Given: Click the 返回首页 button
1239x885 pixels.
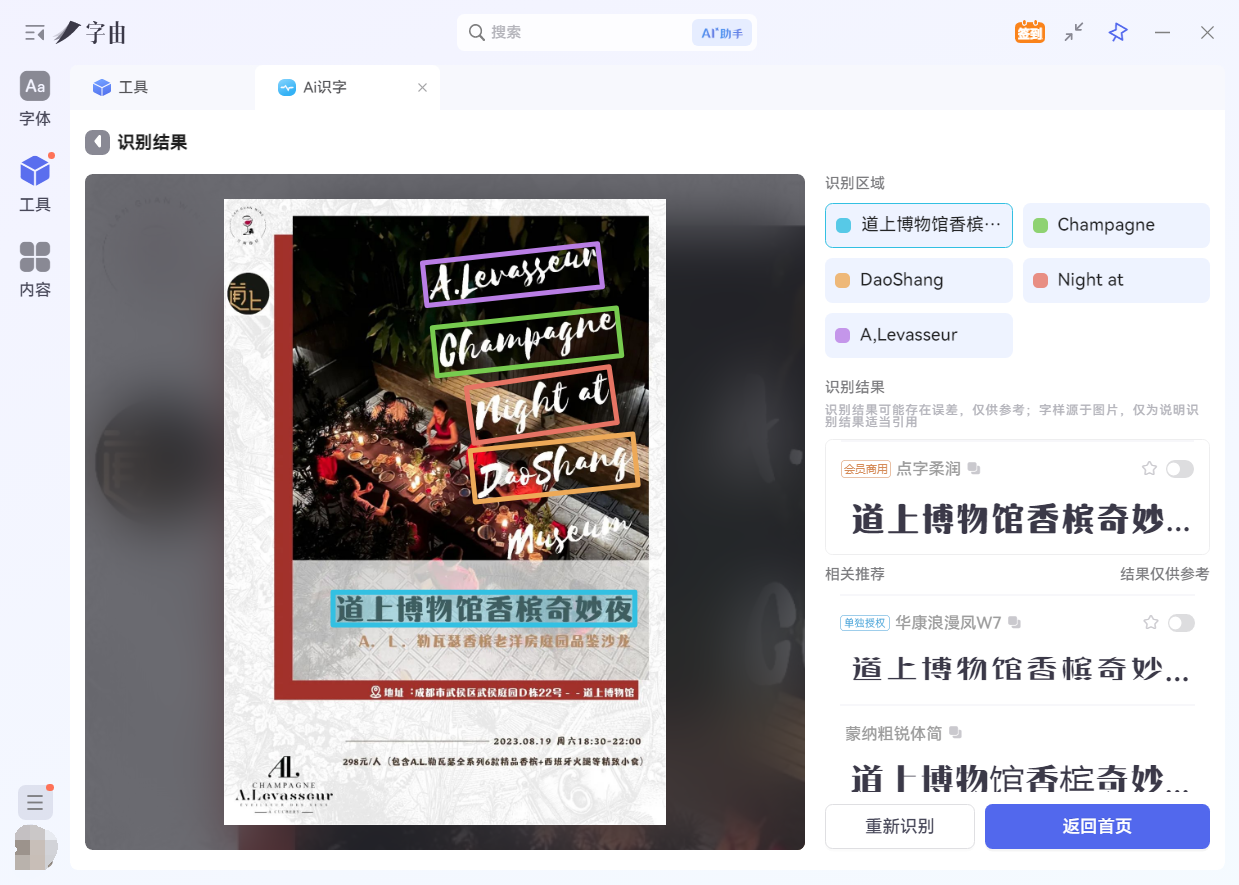Looking at the screenshot, I should click(1096, 826).
